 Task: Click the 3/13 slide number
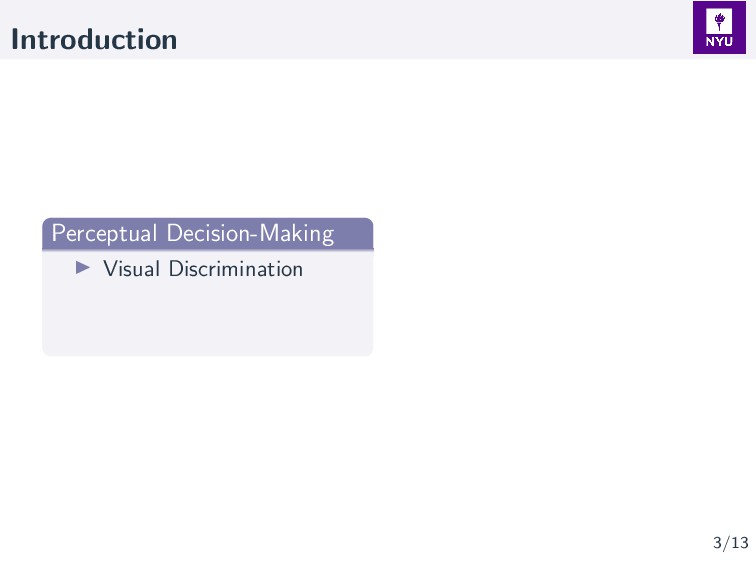click(730, 543)
